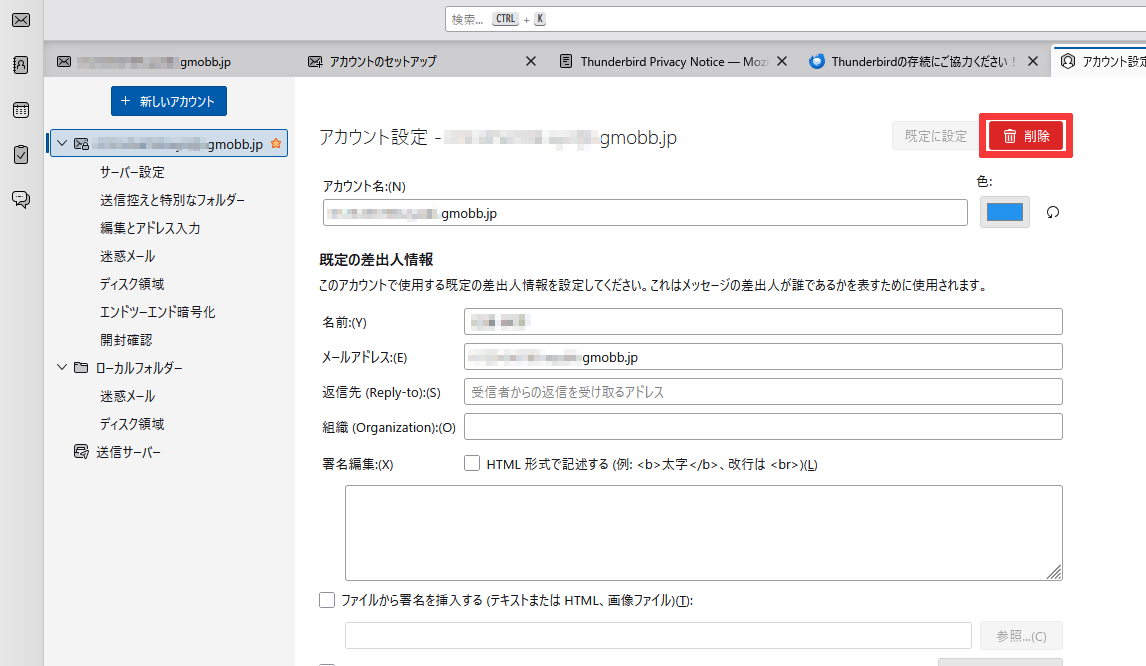Close the Thunderbird Privacy Notice tab

pyautogui.click(x=782, y=61)
